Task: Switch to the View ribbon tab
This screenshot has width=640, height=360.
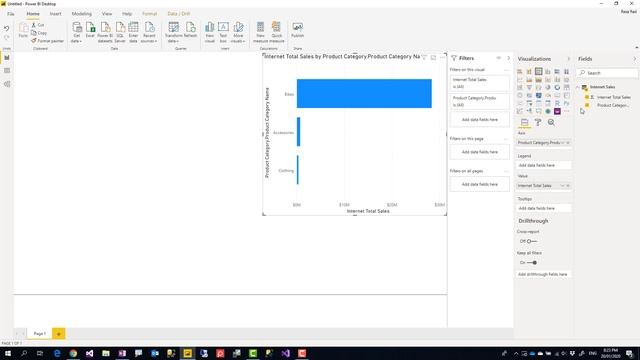Action: 107,14
